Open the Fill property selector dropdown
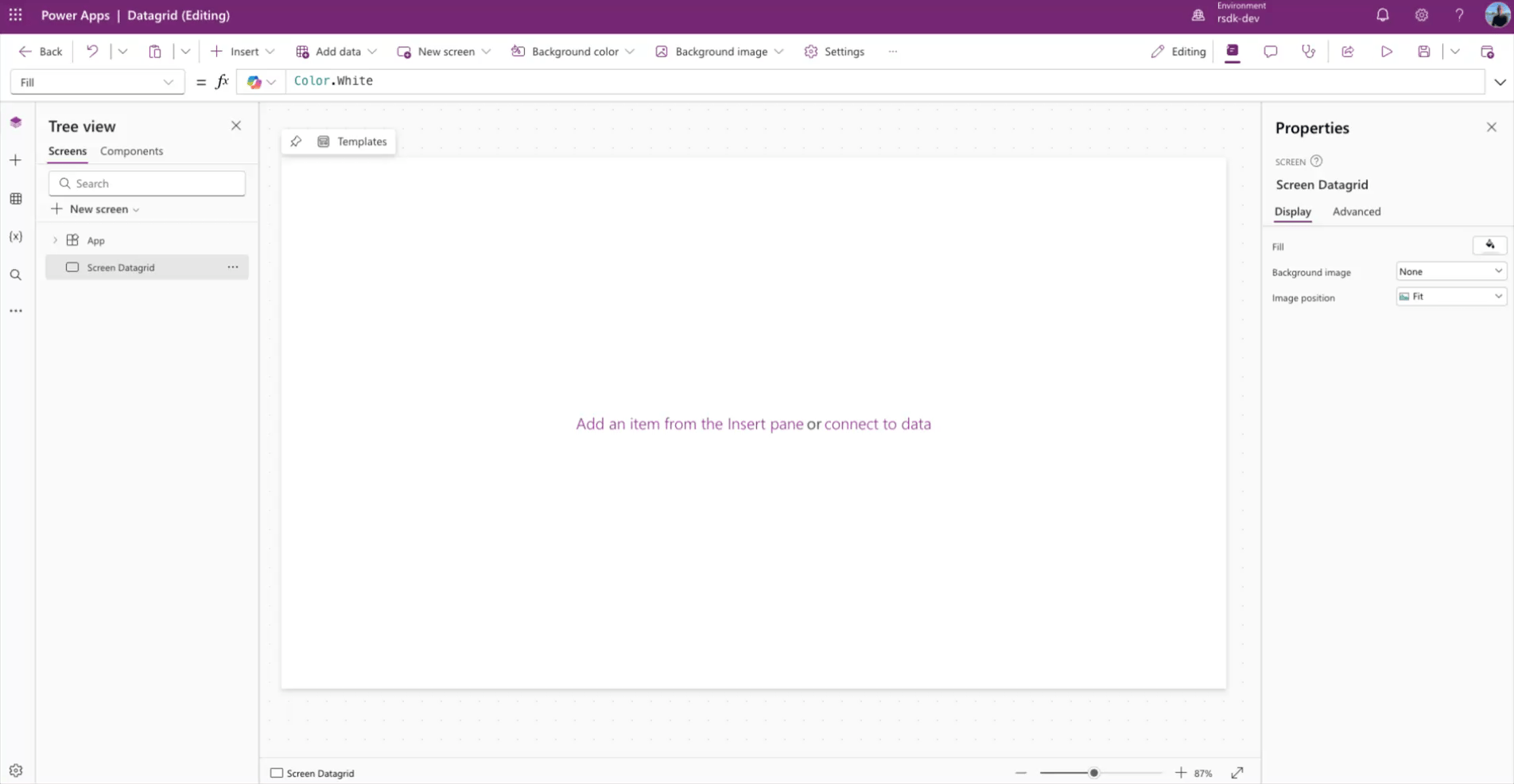1514x784 pixels. pos(97,82)
